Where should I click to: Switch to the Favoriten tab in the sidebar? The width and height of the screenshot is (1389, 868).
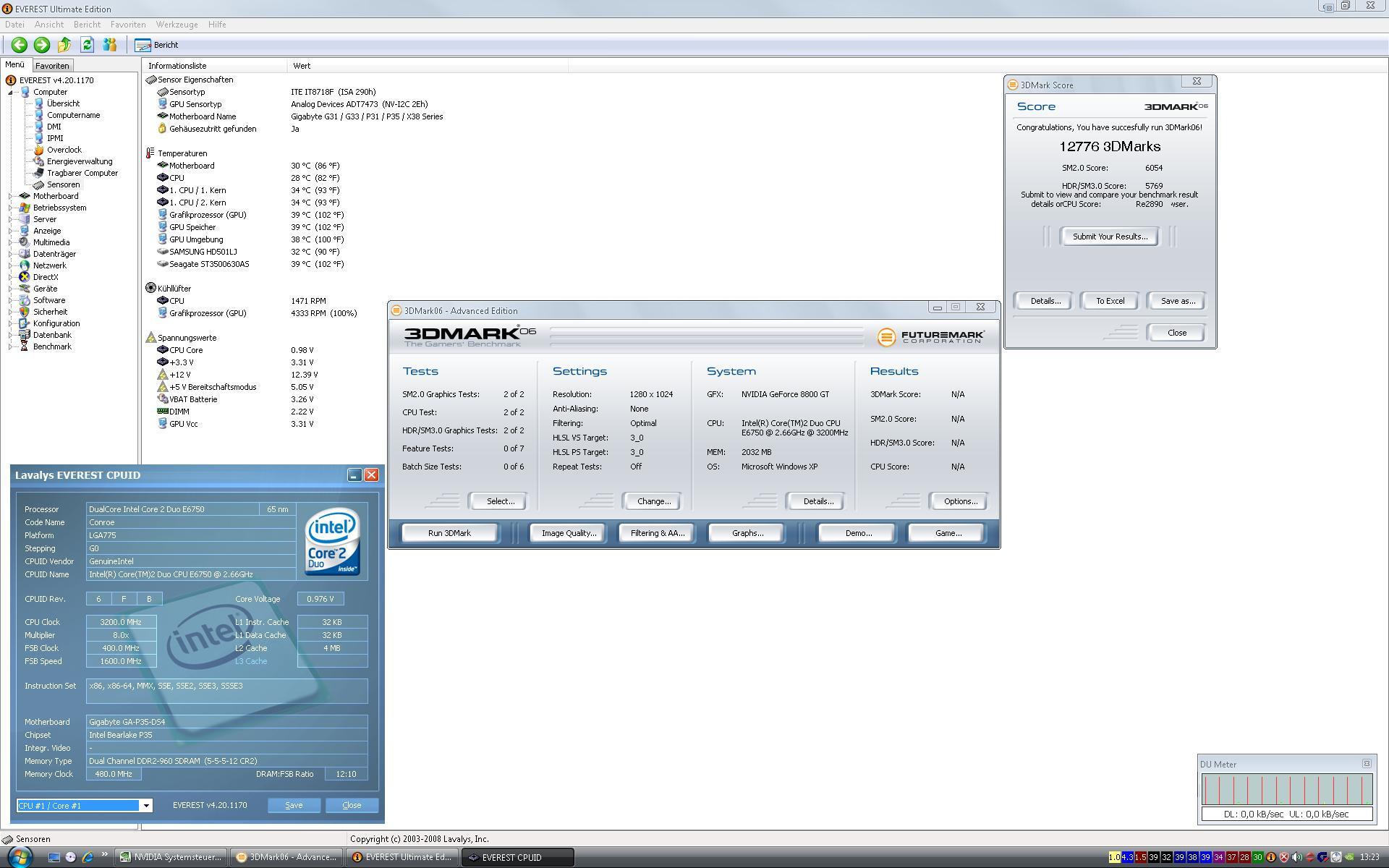click(x=52, y=65)
